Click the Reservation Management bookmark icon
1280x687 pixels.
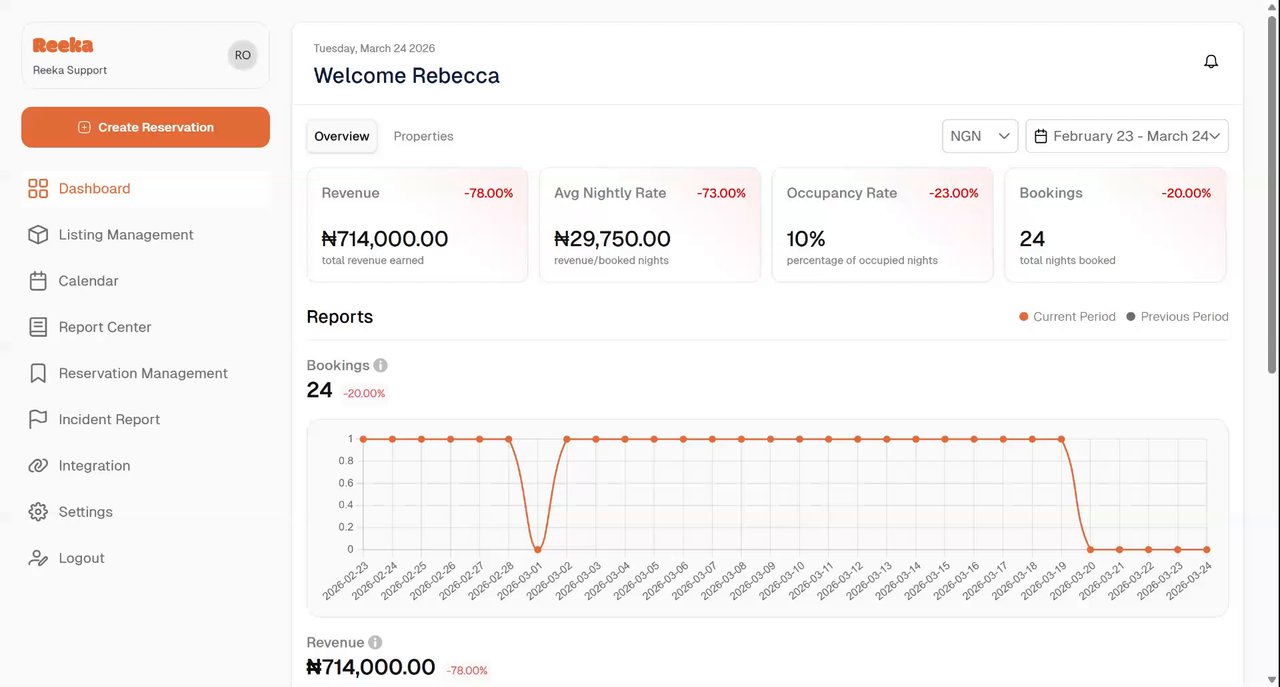38,373
